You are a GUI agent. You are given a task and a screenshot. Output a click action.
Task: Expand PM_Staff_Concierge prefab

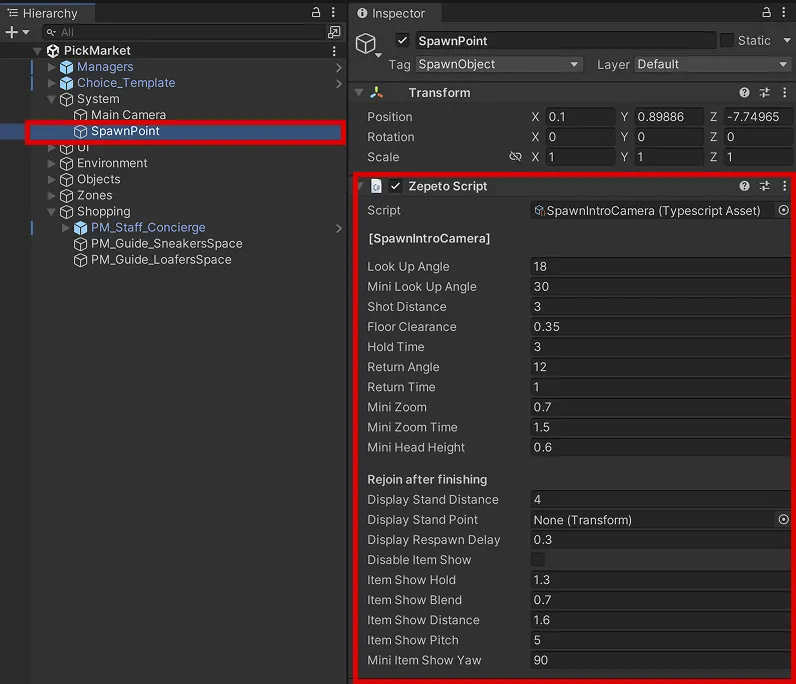click(65, 227)
